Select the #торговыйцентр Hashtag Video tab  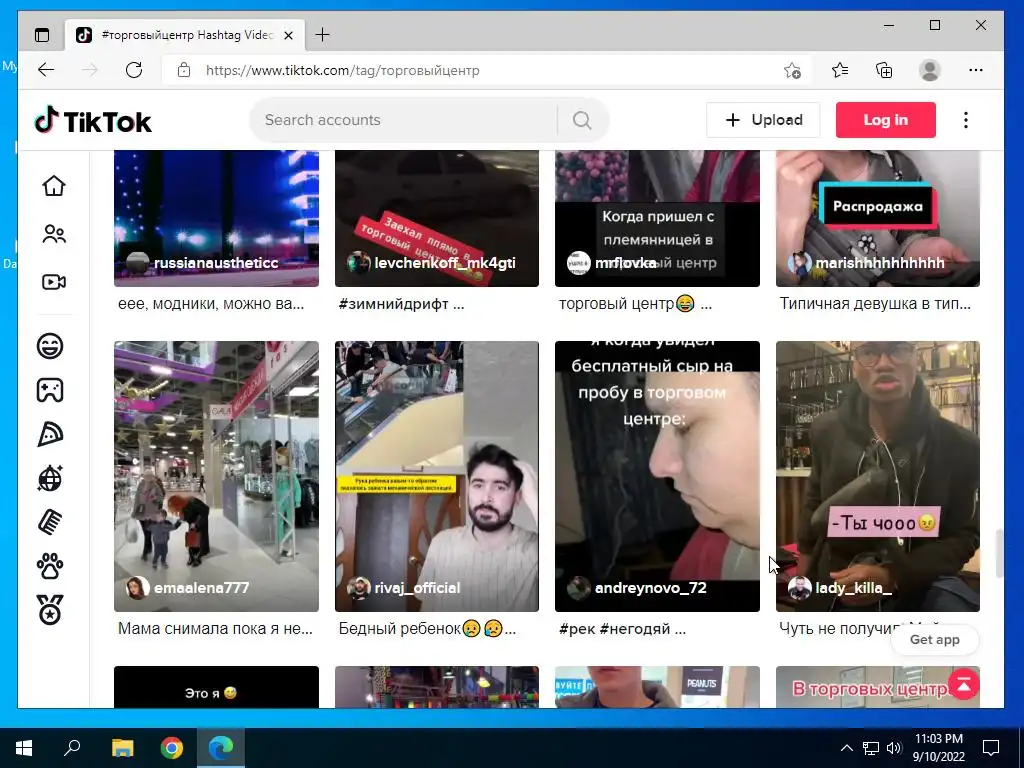pyautogui.click(x=185, y=35)
